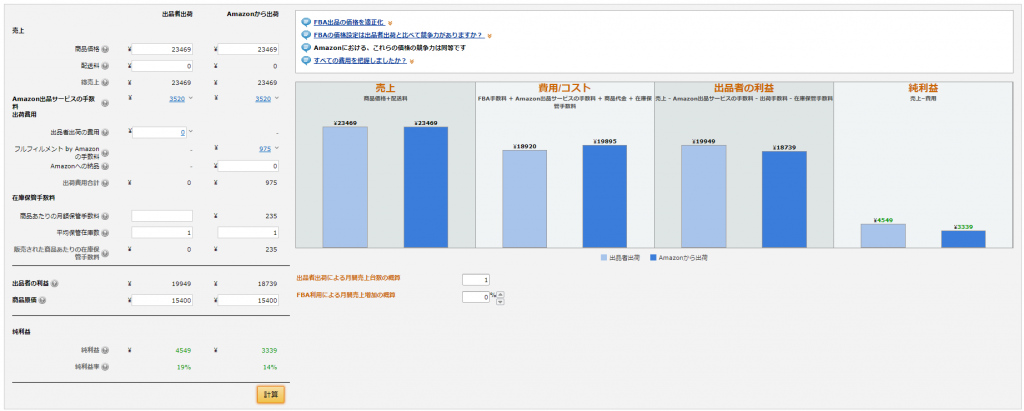Open the help icon next to 出荷費用合計
Screen dimensions: 1024x411
[x=105, y=183]
